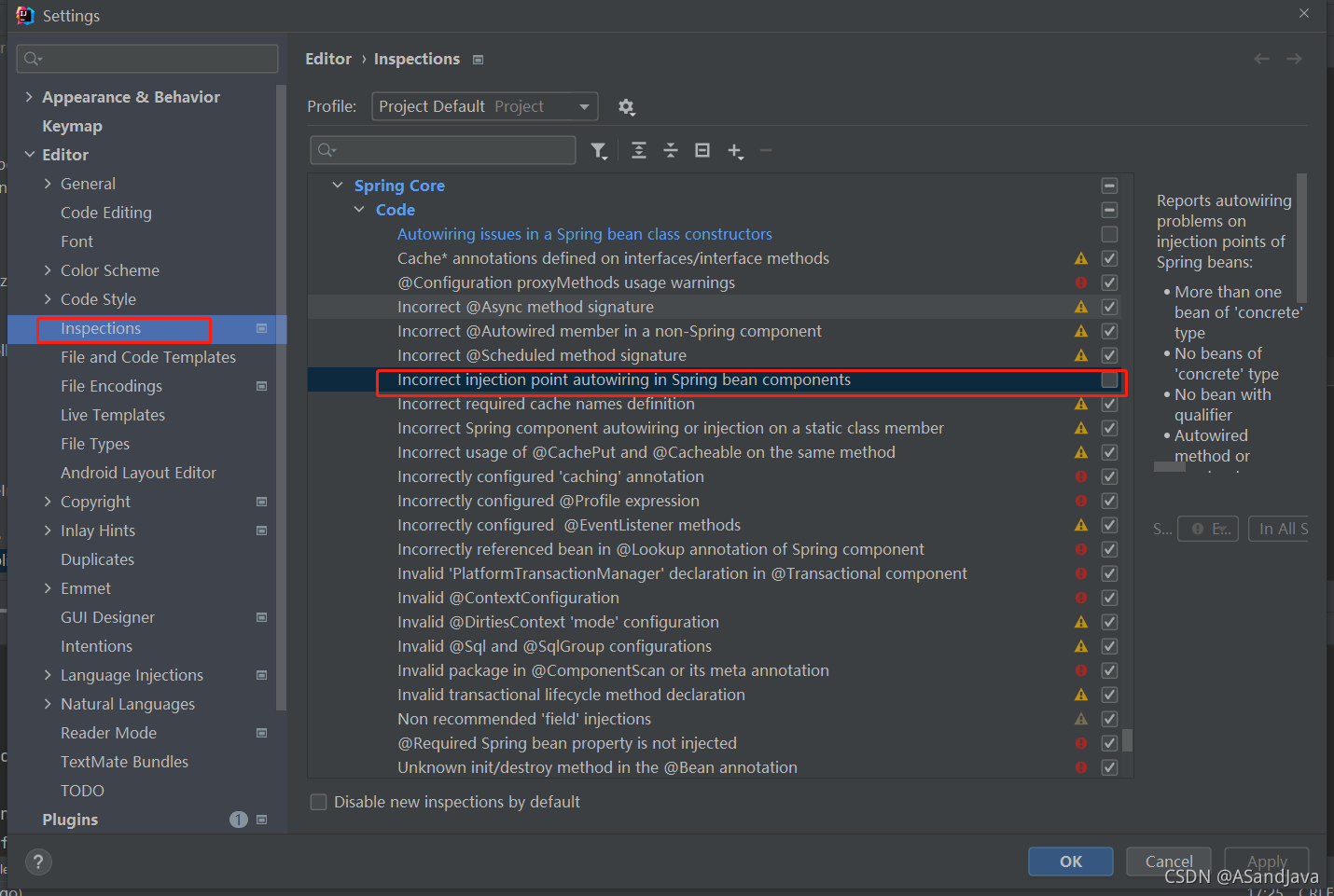This screenshot has height=896, width=1334.
Task: Uncheck Incorrect @Async method signature checkbox
Action: (1109, 307)
